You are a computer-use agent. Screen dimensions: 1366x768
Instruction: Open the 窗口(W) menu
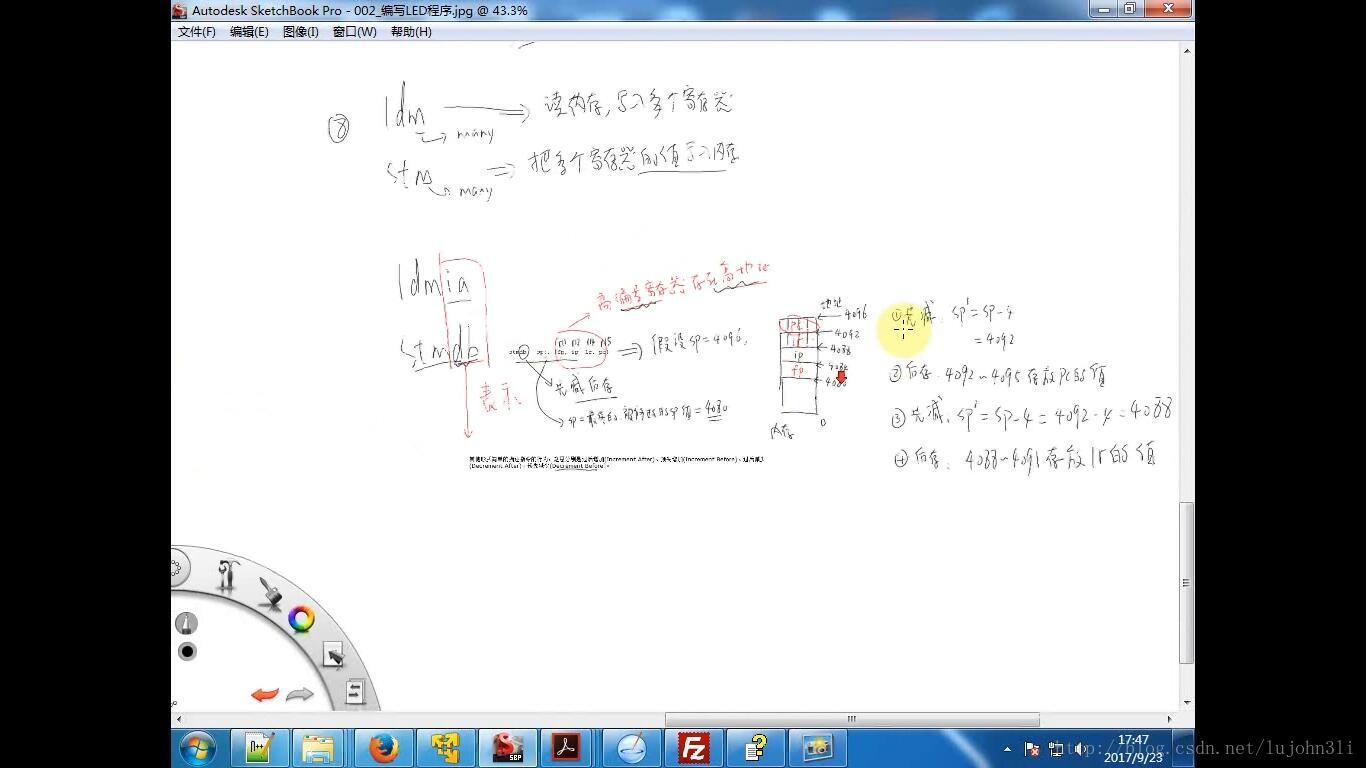354,32
